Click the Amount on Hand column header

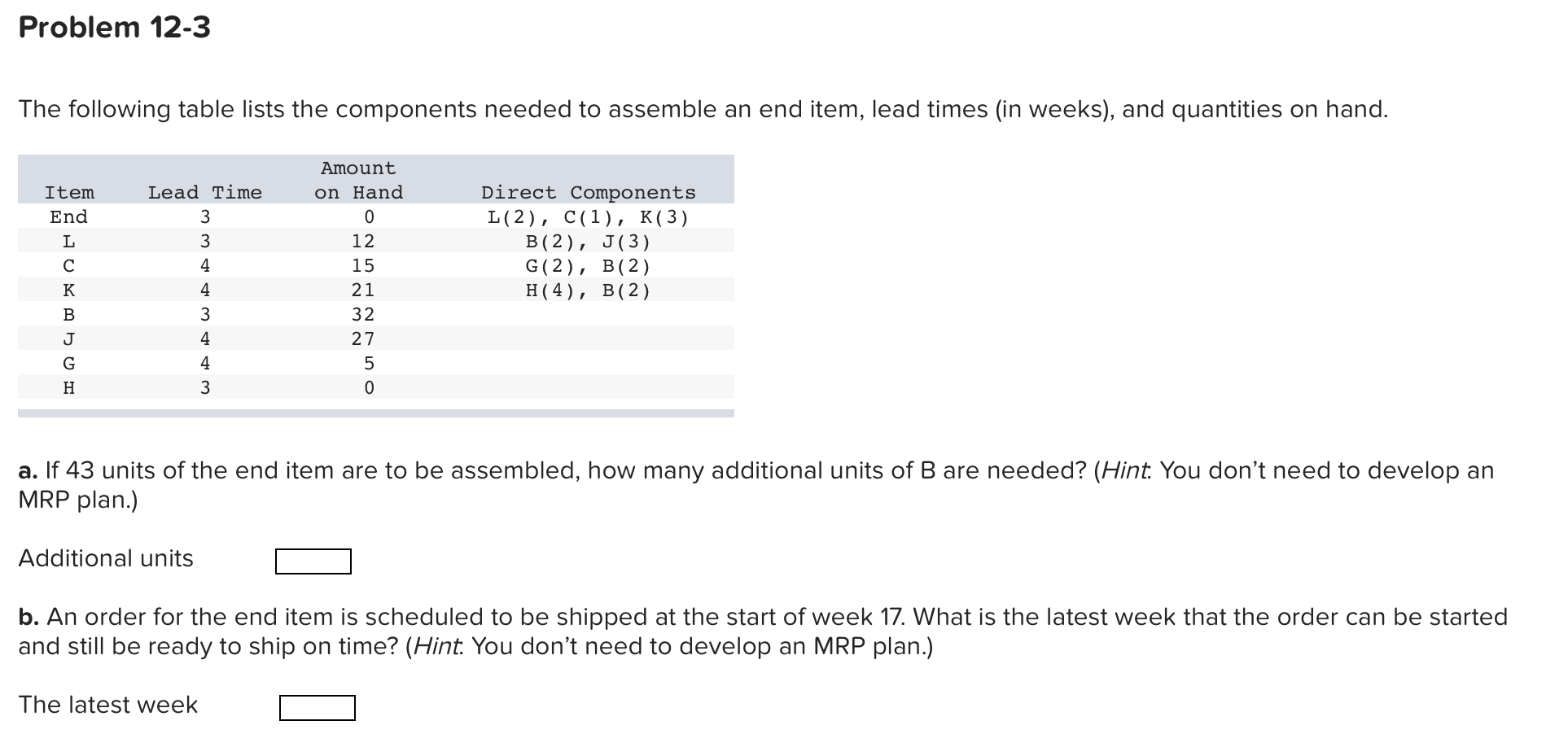point(358,180)
